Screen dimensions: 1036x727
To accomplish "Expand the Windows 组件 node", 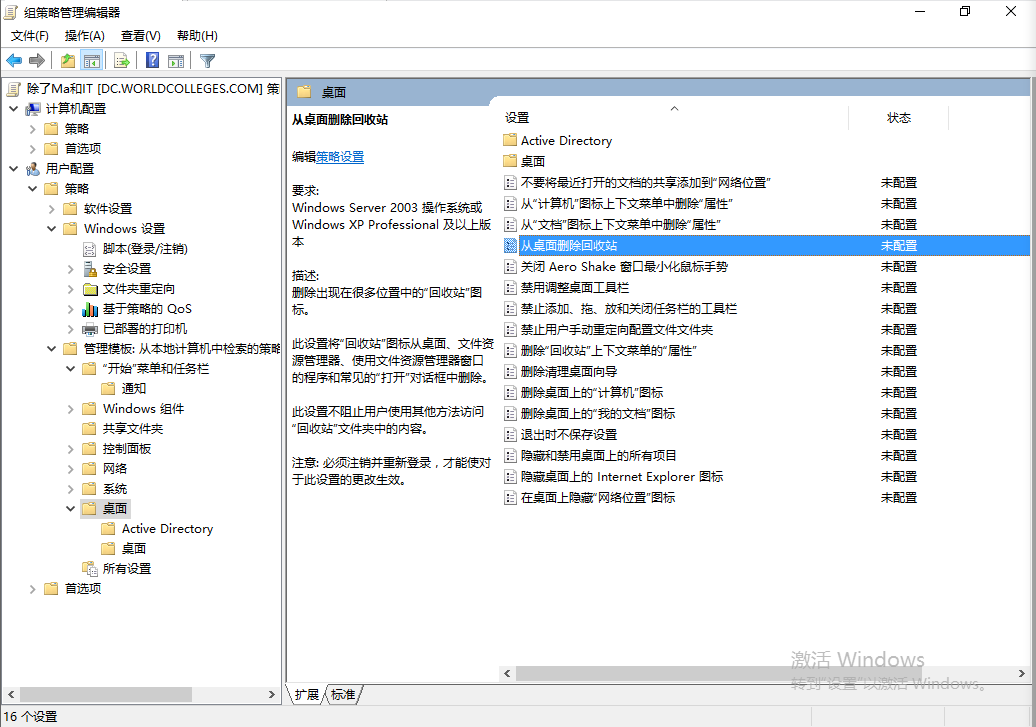I will tap(71, 409).
